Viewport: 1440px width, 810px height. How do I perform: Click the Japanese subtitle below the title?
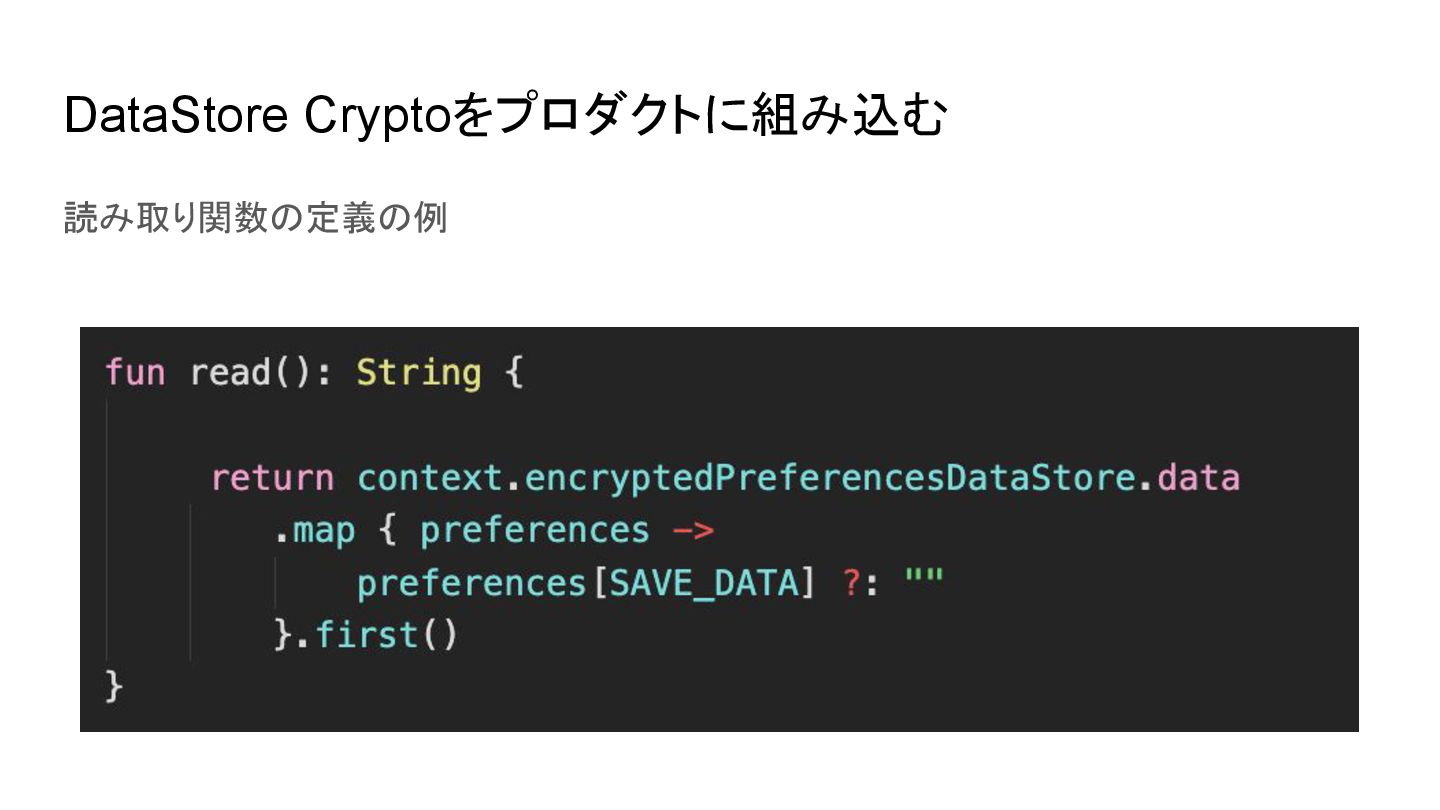click(x=255, y=217)
